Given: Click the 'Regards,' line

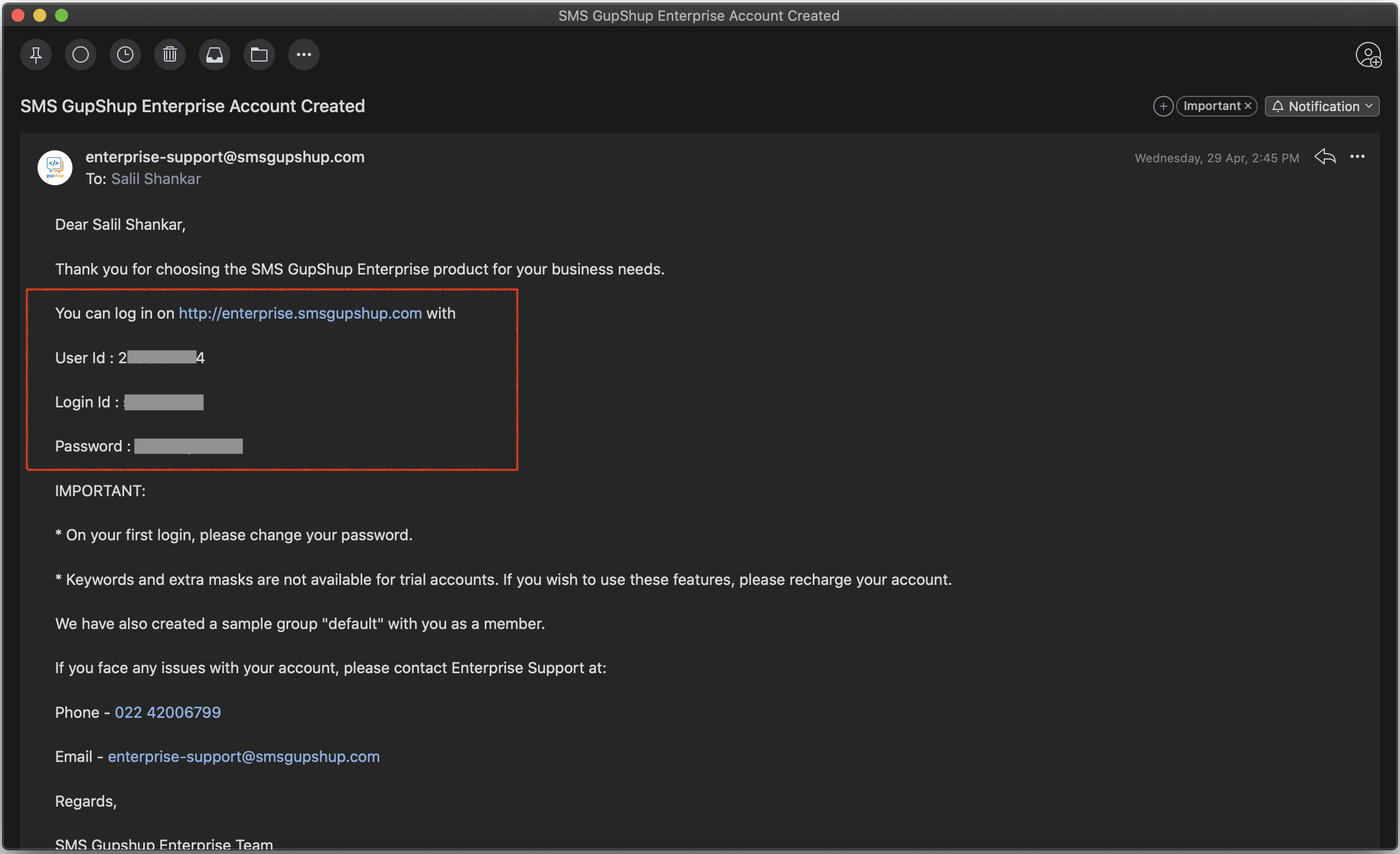Looking at the screenshot, I should (x=86, y=801).
